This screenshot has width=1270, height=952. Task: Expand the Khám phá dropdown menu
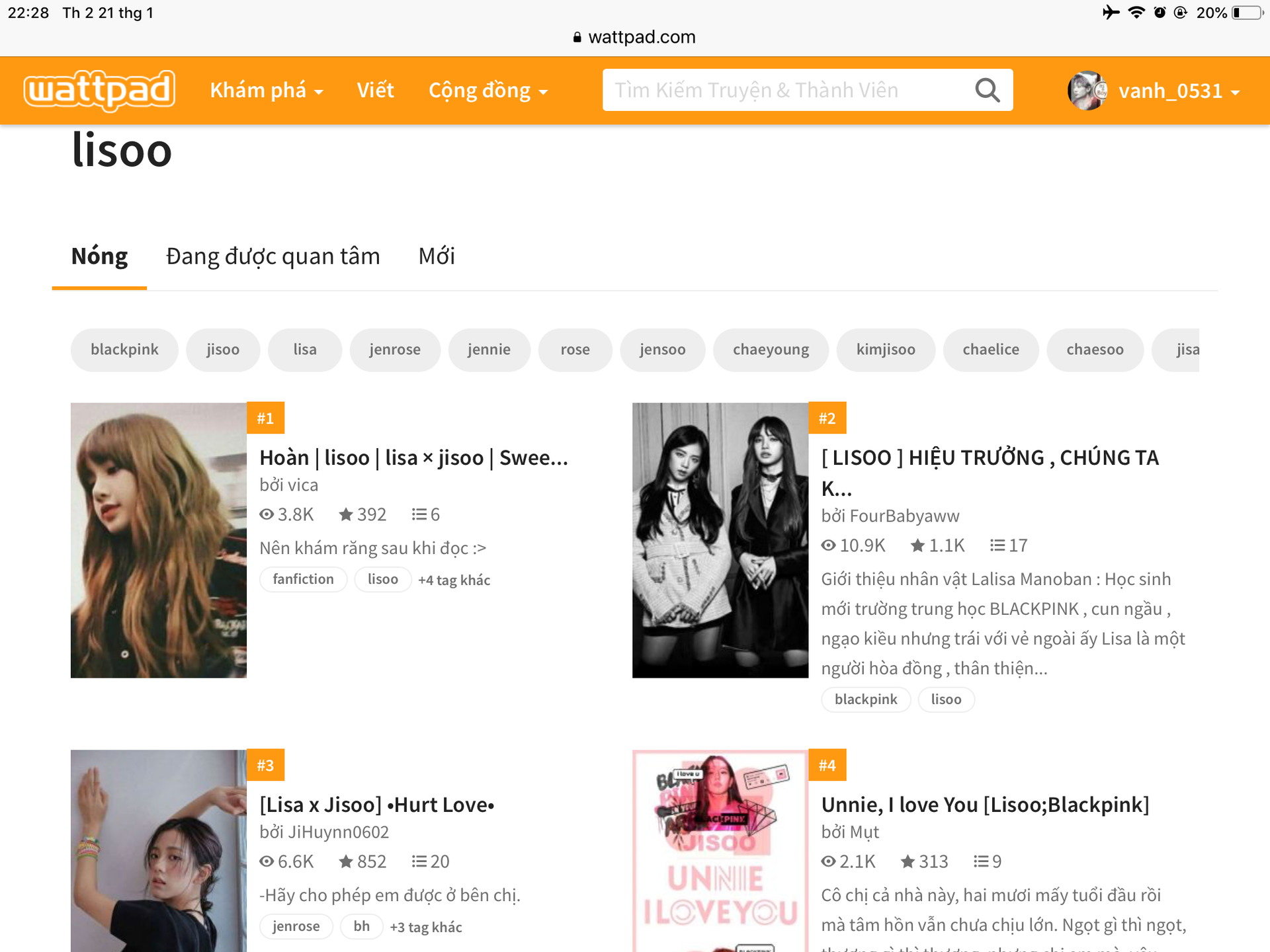point(266,91)
